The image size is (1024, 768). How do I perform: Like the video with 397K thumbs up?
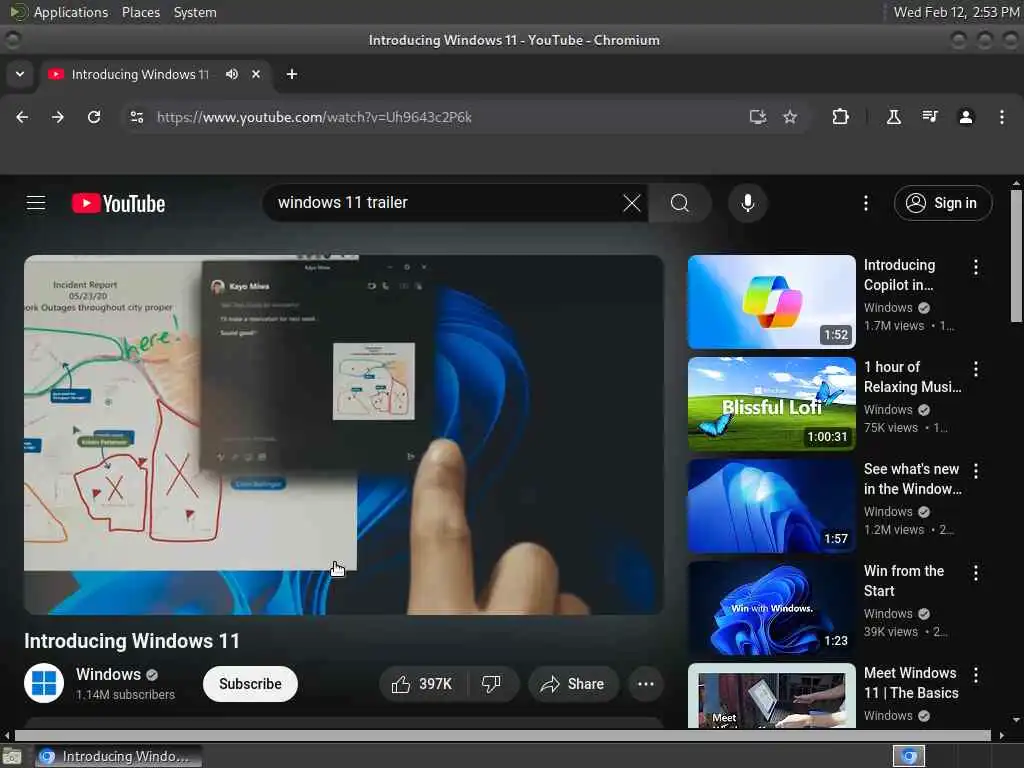423,684
